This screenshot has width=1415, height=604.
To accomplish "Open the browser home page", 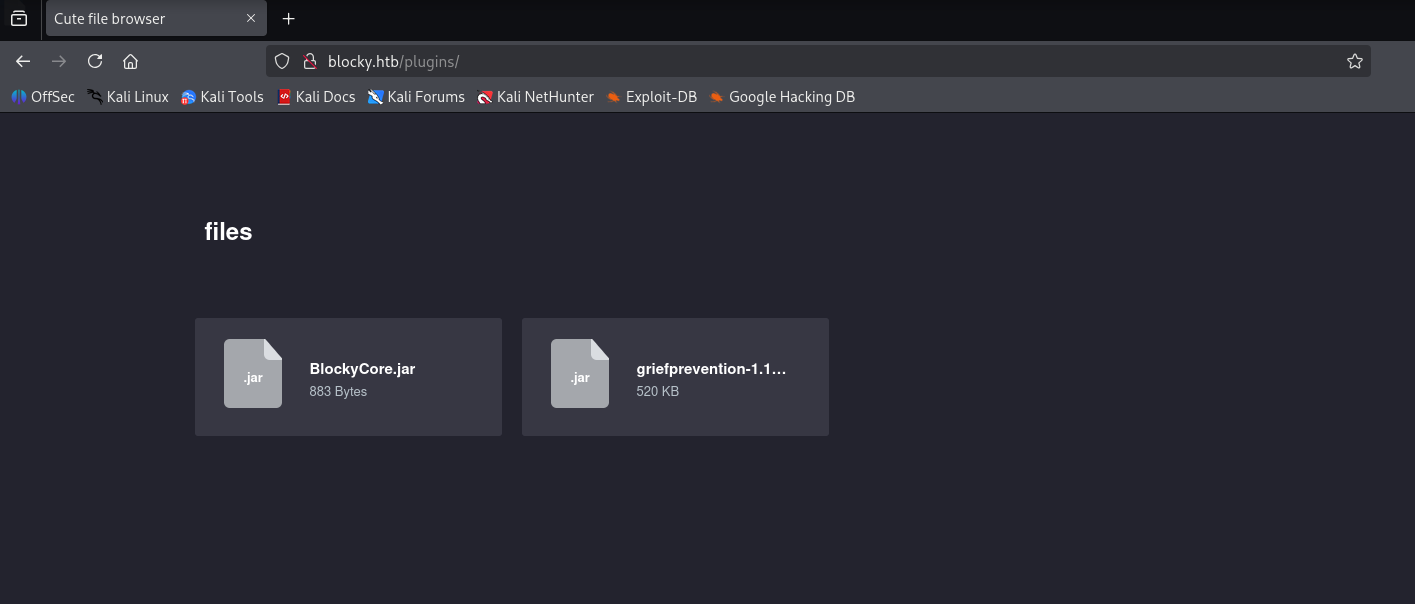I will (x=130, y=61).
